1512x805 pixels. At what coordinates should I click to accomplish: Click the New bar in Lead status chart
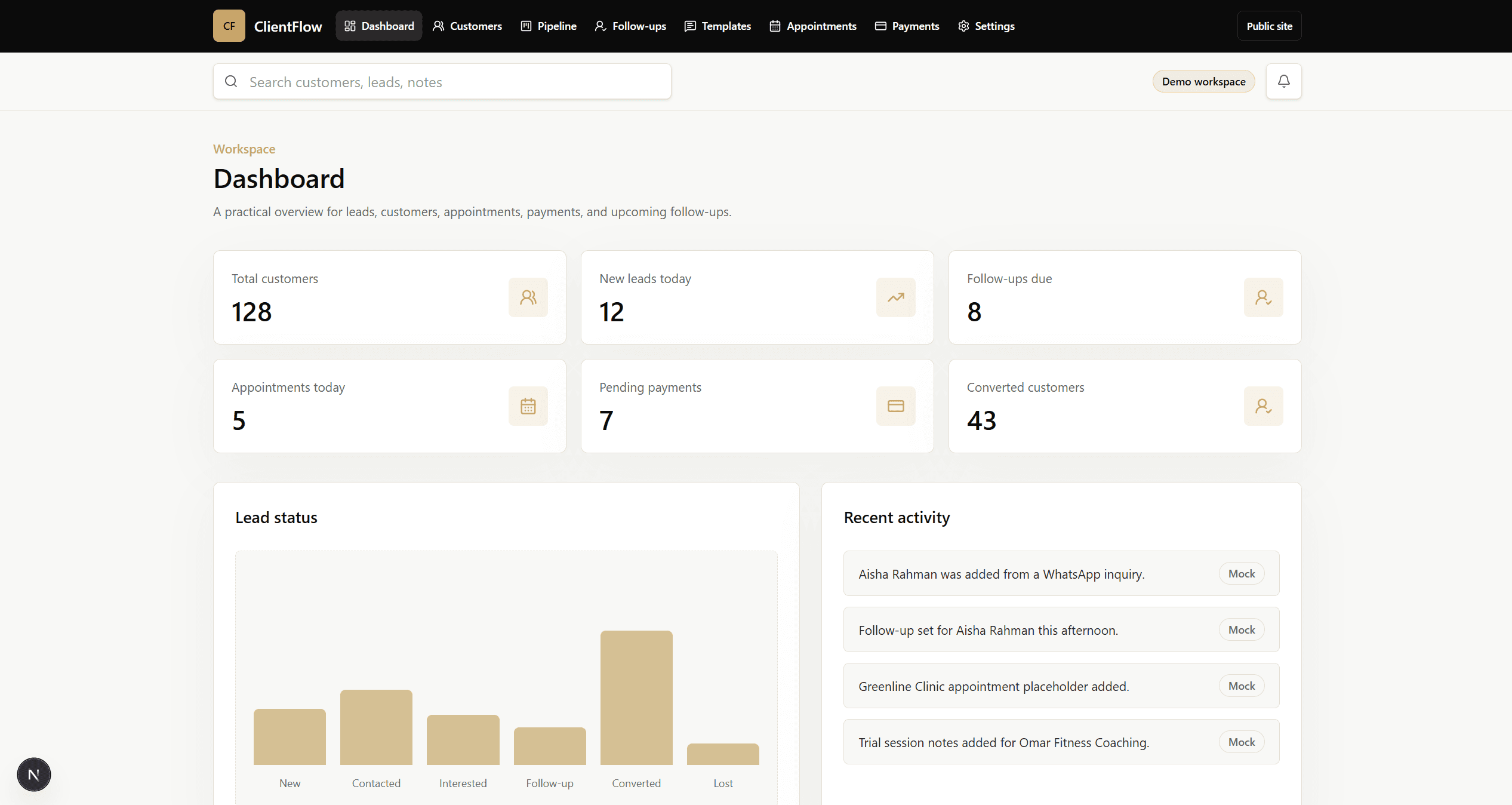(x=290, y=737)
